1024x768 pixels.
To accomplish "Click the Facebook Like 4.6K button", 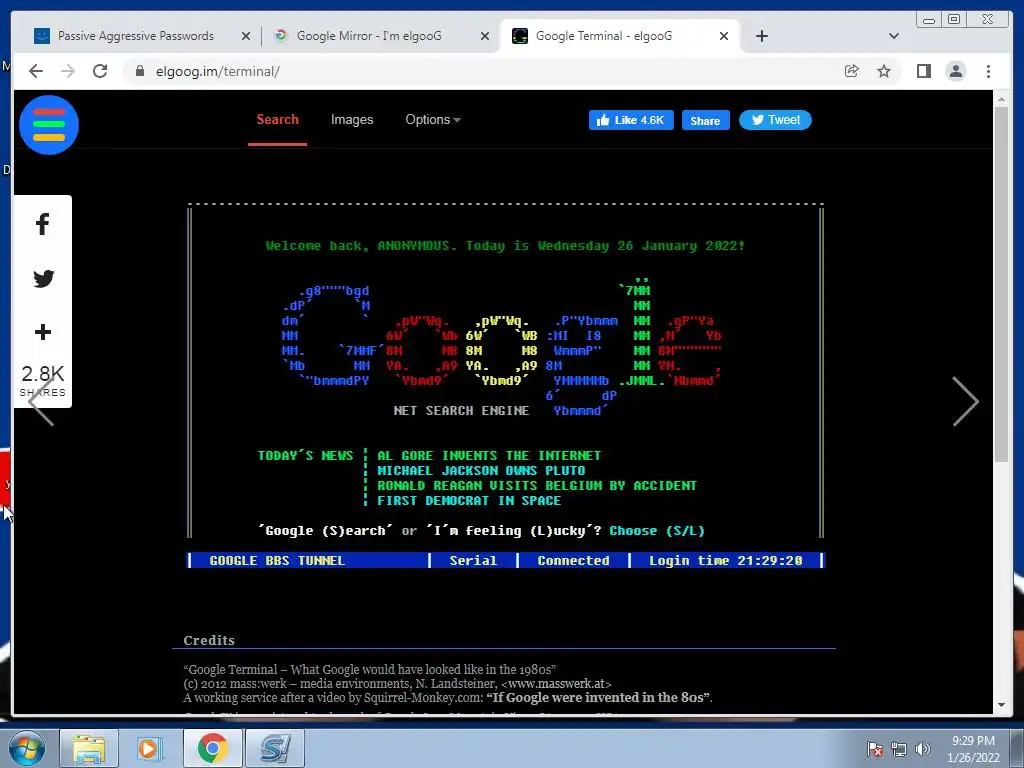I will point(631,120).
